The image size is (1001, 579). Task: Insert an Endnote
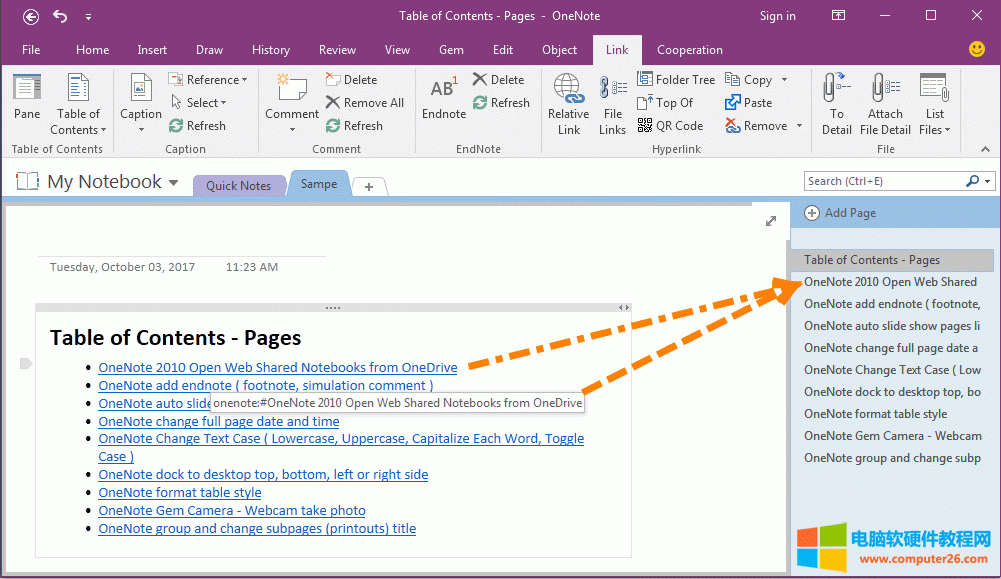point(443,95)
